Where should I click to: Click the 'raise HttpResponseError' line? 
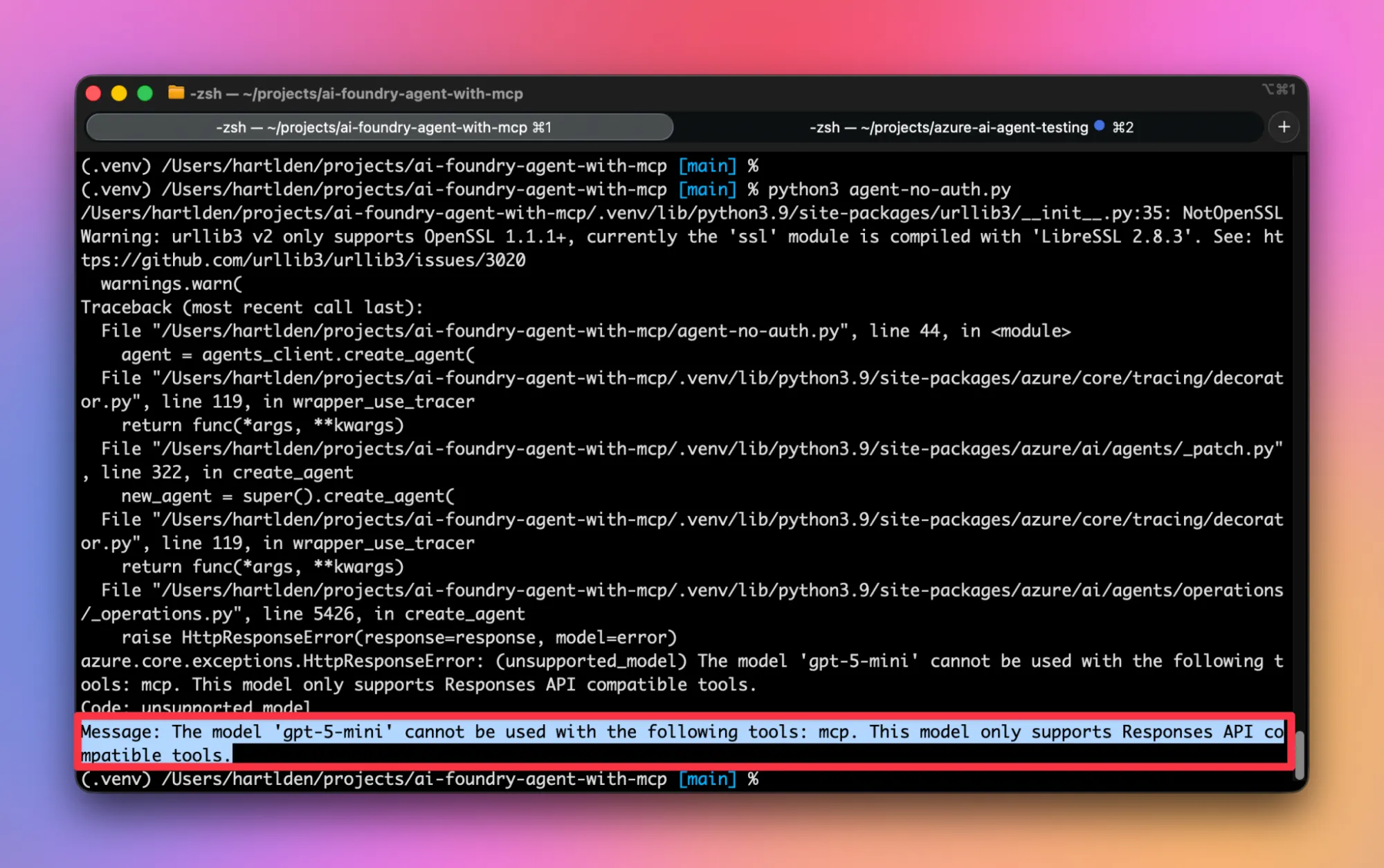[399, 637]
